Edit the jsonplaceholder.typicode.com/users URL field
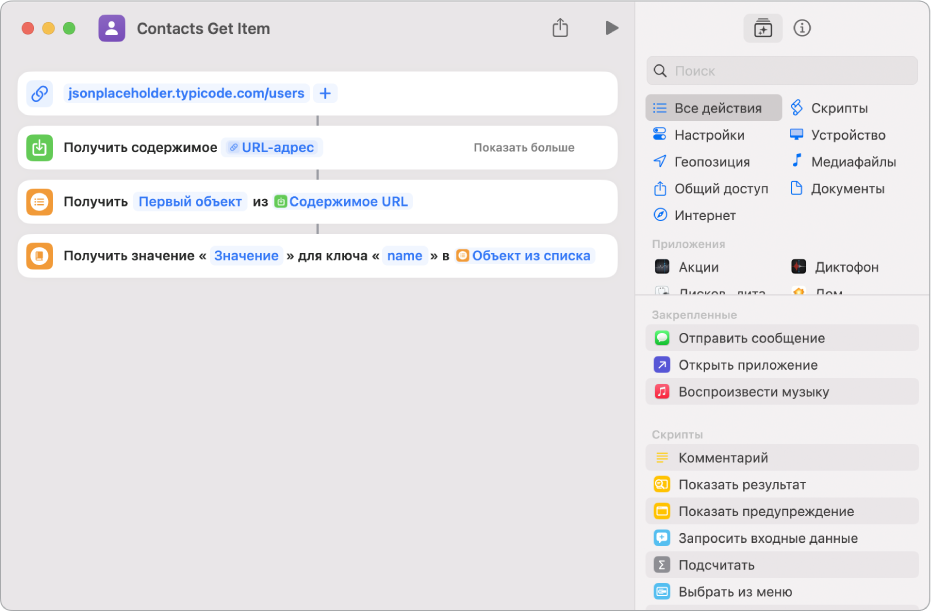Image resolution: width=931 pixels, height=612 pixels. [186, 93]
